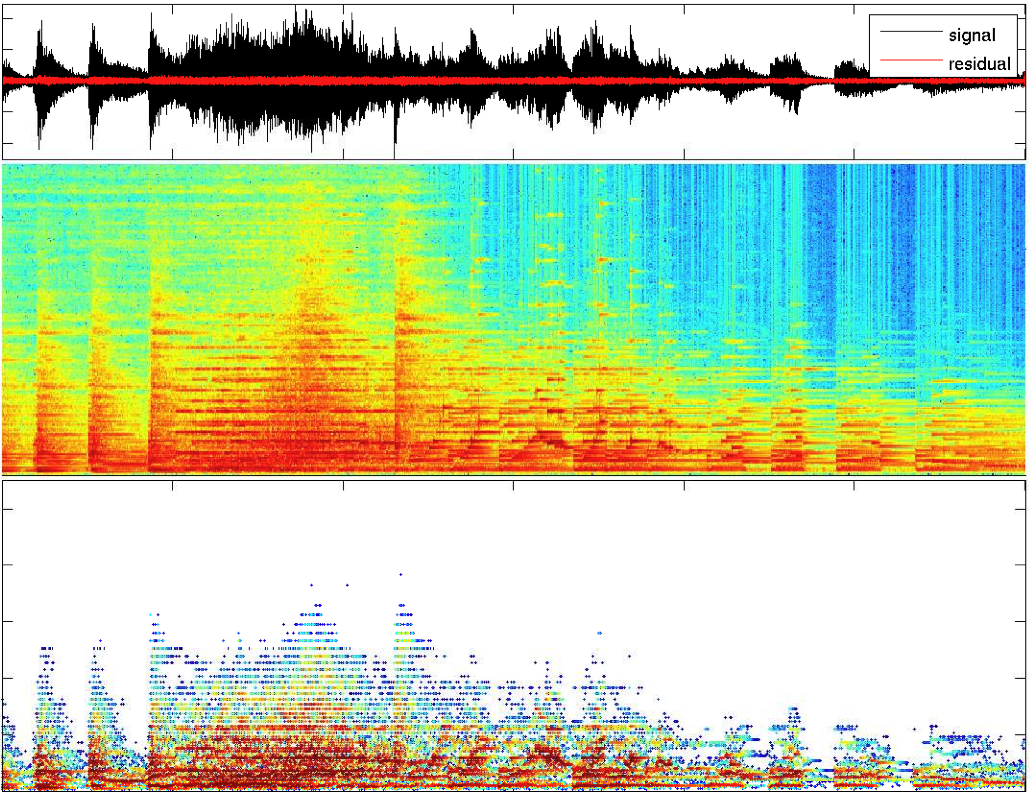The height and width of the screenshot is (795, 1032).
Task: Click the red line sample in the legend
Action: (x=909, y=64)
